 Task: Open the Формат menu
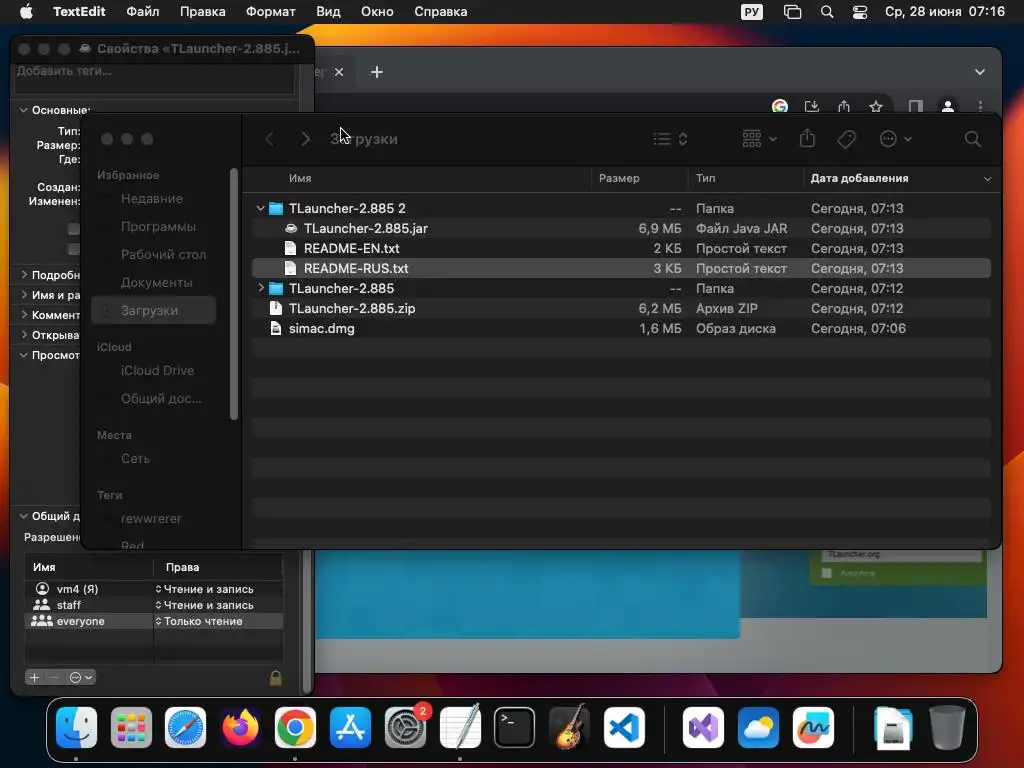pos(270,12)
